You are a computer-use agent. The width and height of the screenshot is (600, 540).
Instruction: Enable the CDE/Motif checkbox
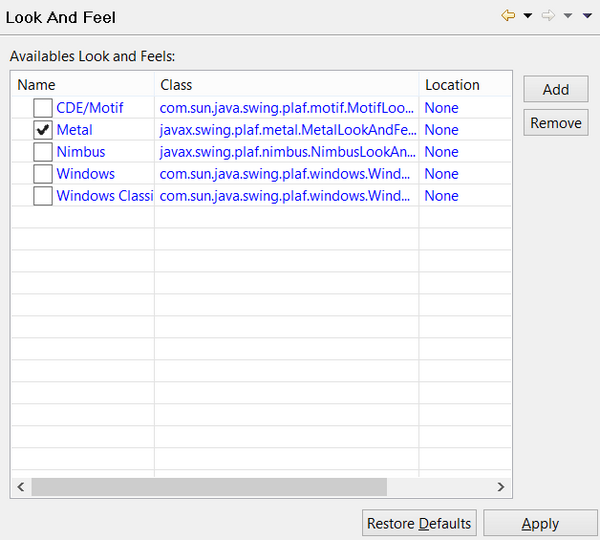point(43,108)
